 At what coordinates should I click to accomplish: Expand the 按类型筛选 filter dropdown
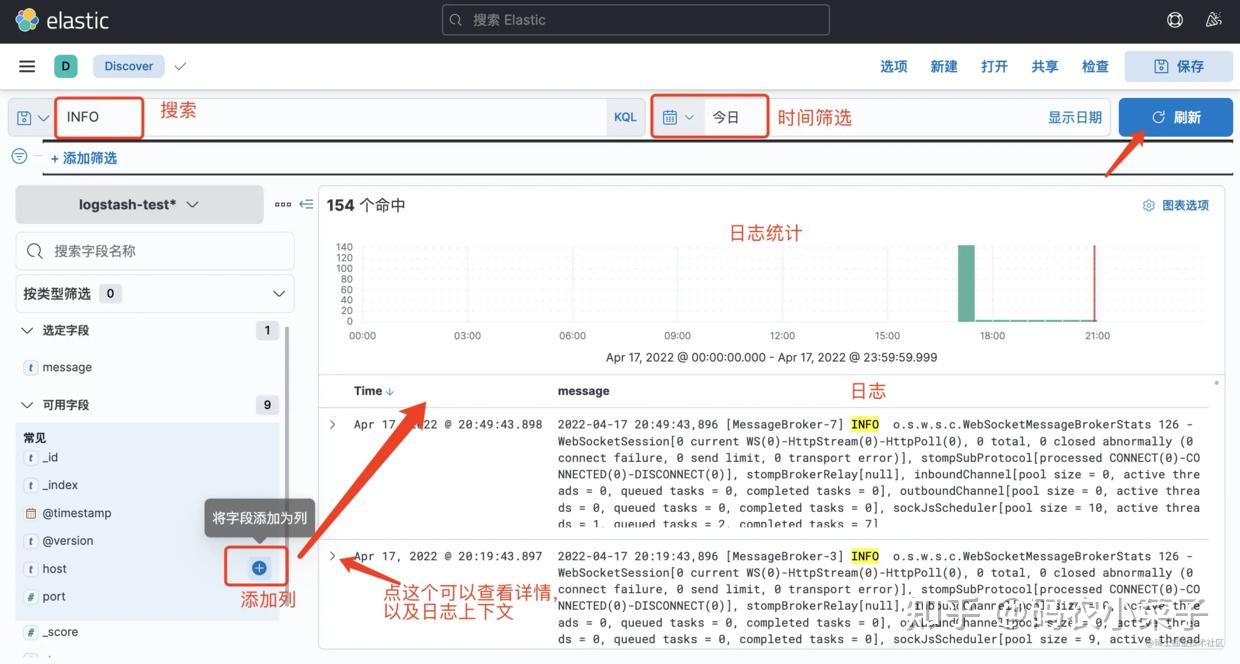tap(279, 293)
